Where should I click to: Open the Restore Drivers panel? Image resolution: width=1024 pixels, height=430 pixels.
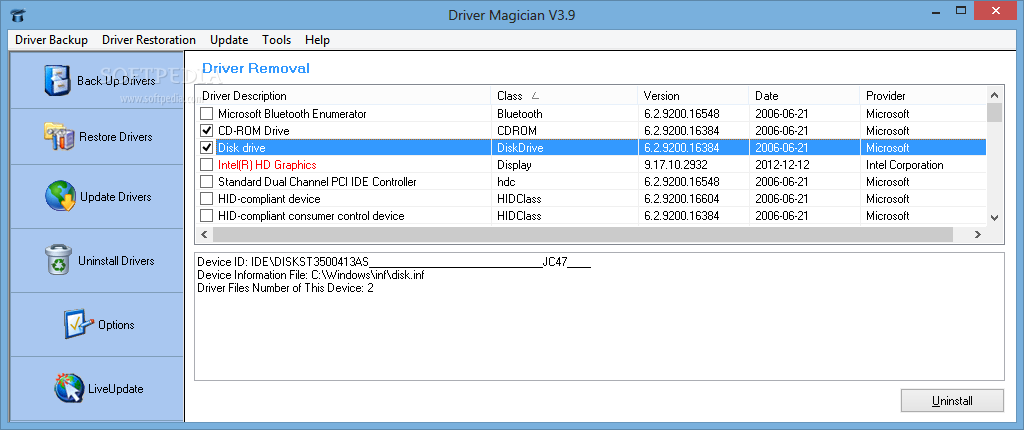click(97, 137)
